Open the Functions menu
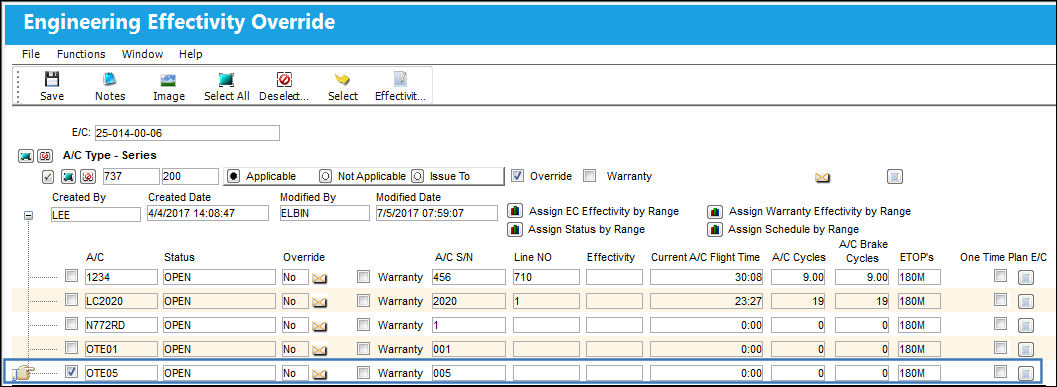The width and height of the screenshot is (1057, 387). click(81, 54)
